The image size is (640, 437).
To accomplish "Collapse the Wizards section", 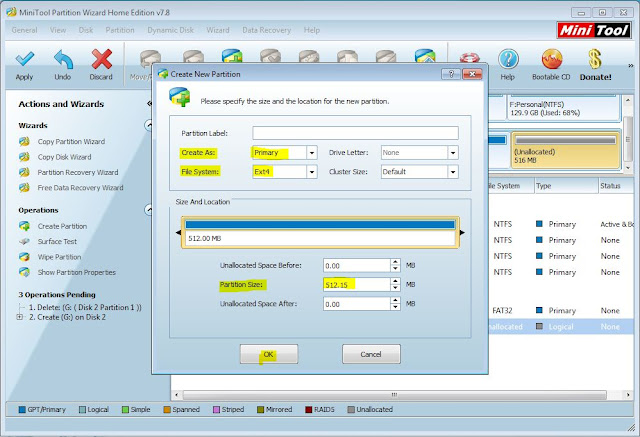I will coord(149,125).
